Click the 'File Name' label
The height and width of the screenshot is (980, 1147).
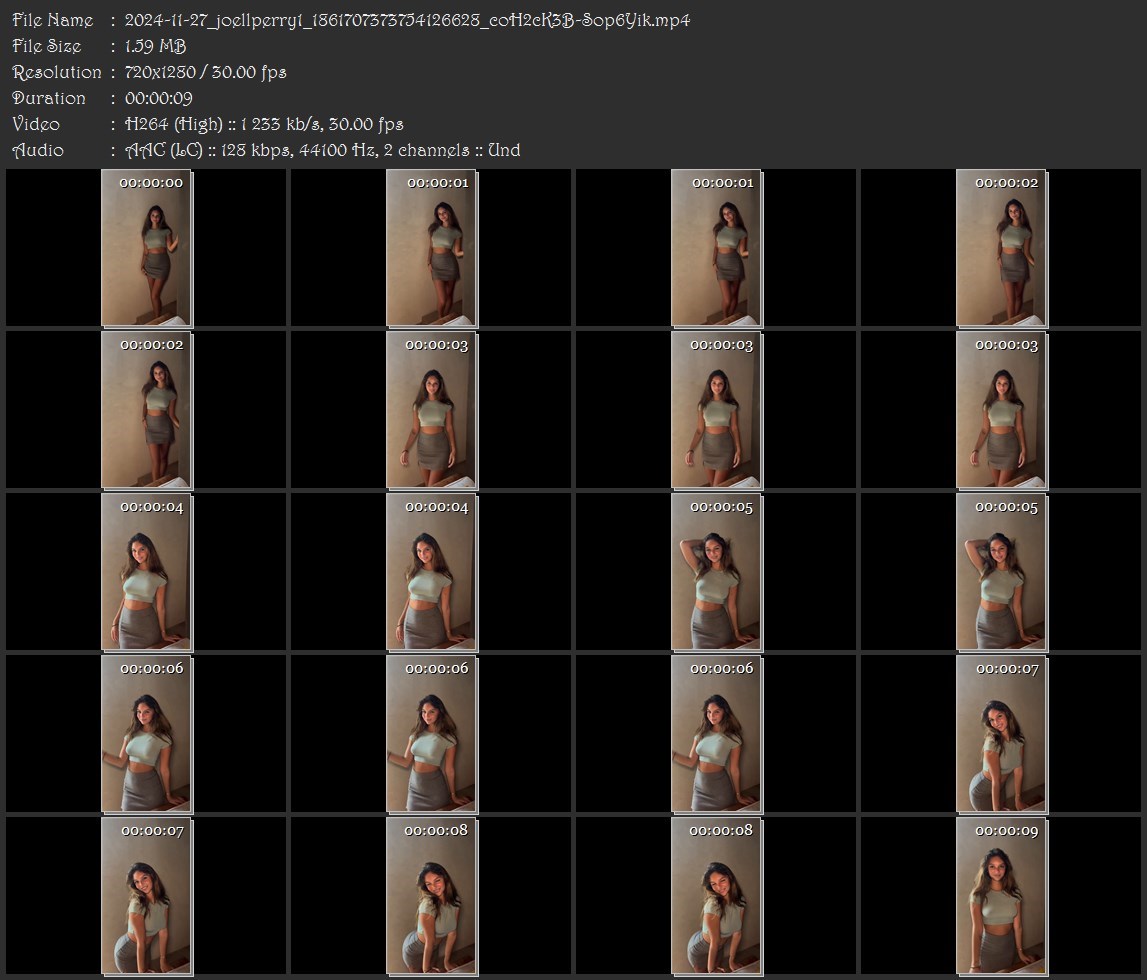[53, 20]
